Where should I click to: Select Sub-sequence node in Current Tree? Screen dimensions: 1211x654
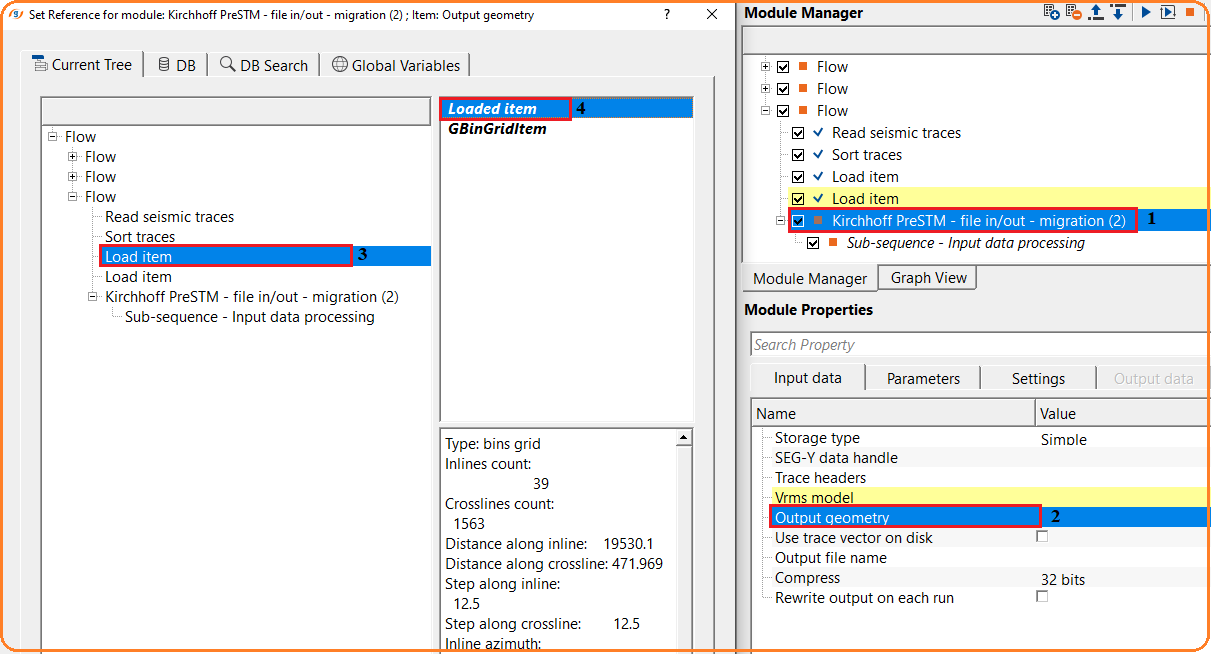click(x=249, y=317)
